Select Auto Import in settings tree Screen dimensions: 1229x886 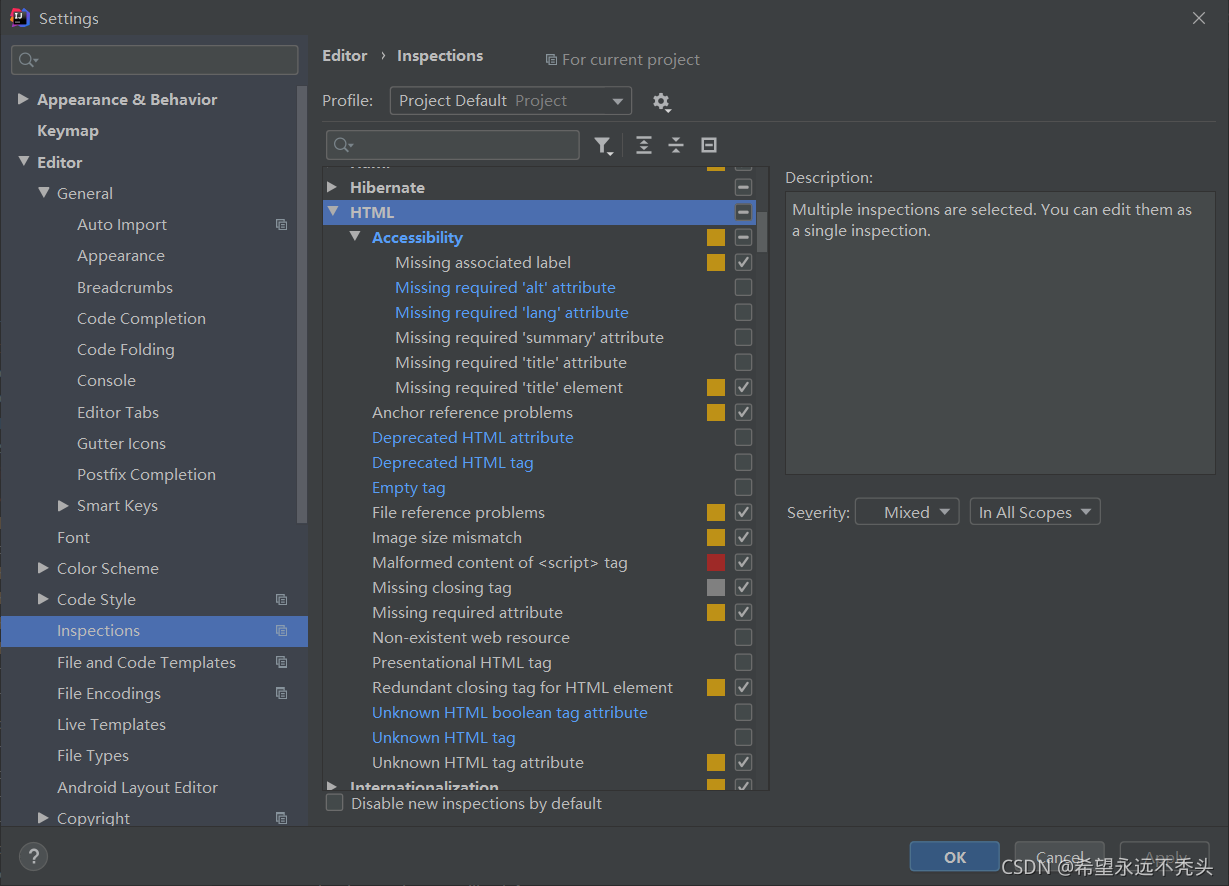point(122,225)
